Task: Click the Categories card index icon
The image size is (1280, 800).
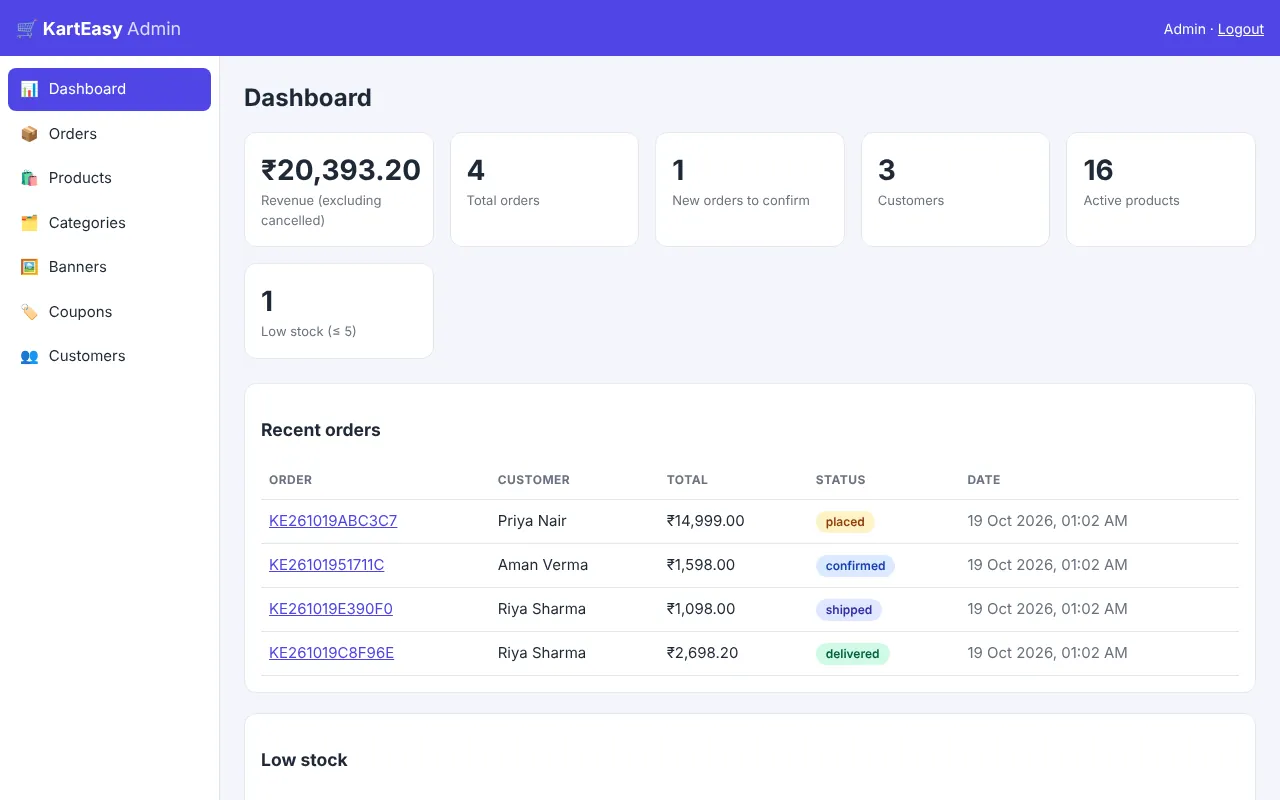Action: 29,223
